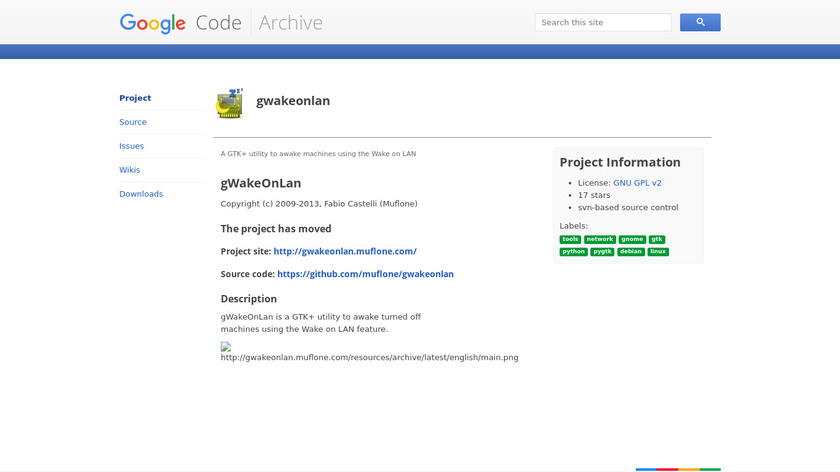Select the 'pygtk' label tag
The height and width of the screenshot is (472, 840).
[602, 252]
